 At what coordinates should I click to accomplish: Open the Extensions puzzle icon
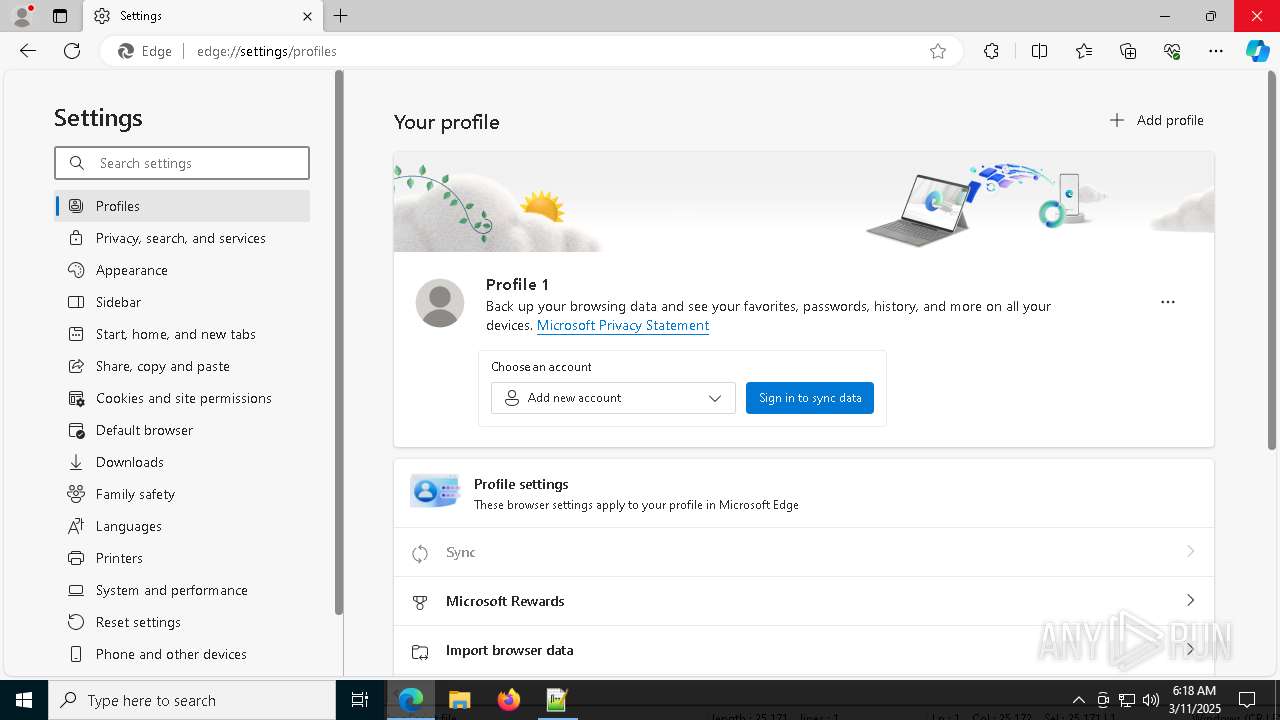point(991,51)
